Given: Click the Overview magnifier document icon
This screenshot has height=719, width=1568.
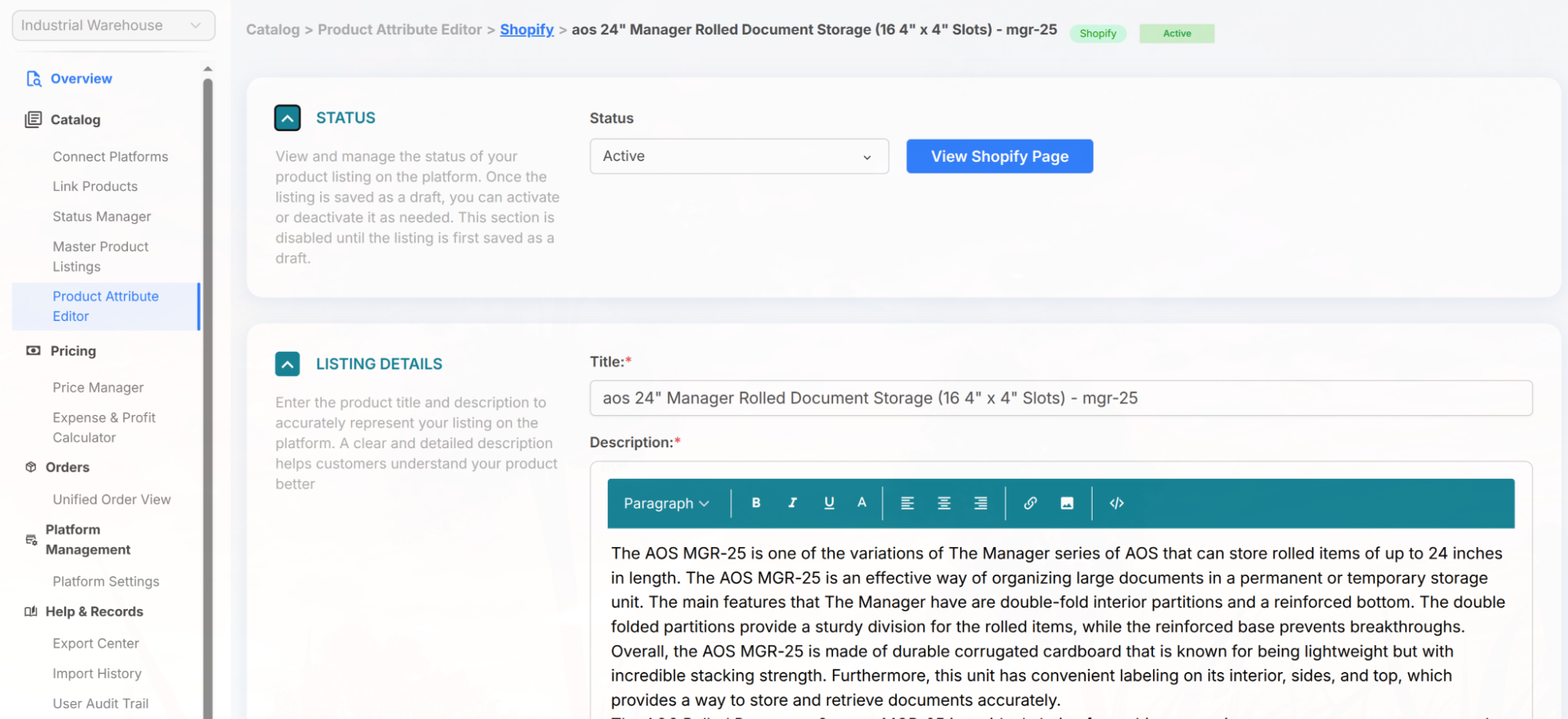Looking at the screenshot, I should (34, 78).
